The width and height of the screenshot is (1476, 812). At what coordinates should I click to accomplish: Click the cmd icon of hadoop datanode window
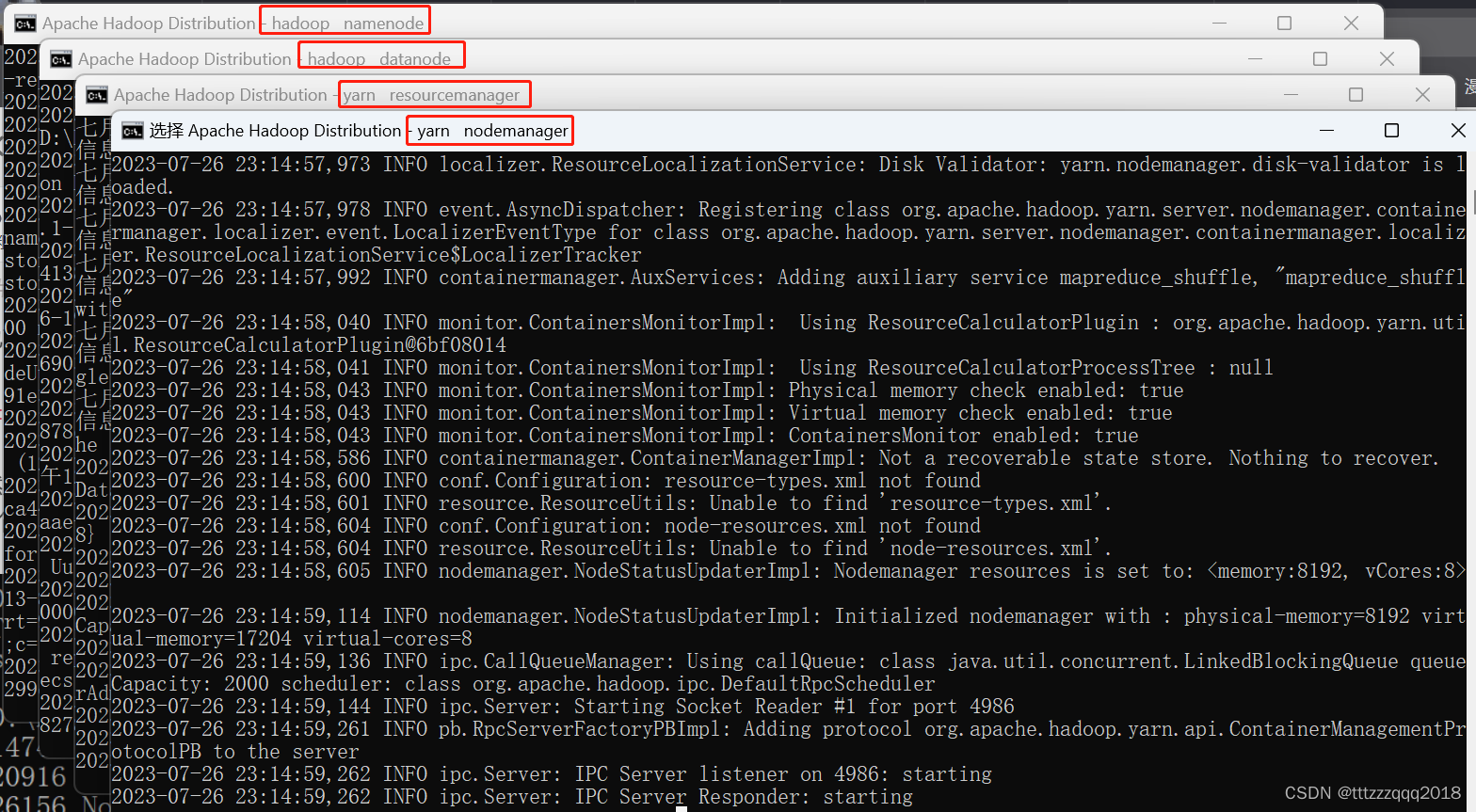tap(61, 59)
